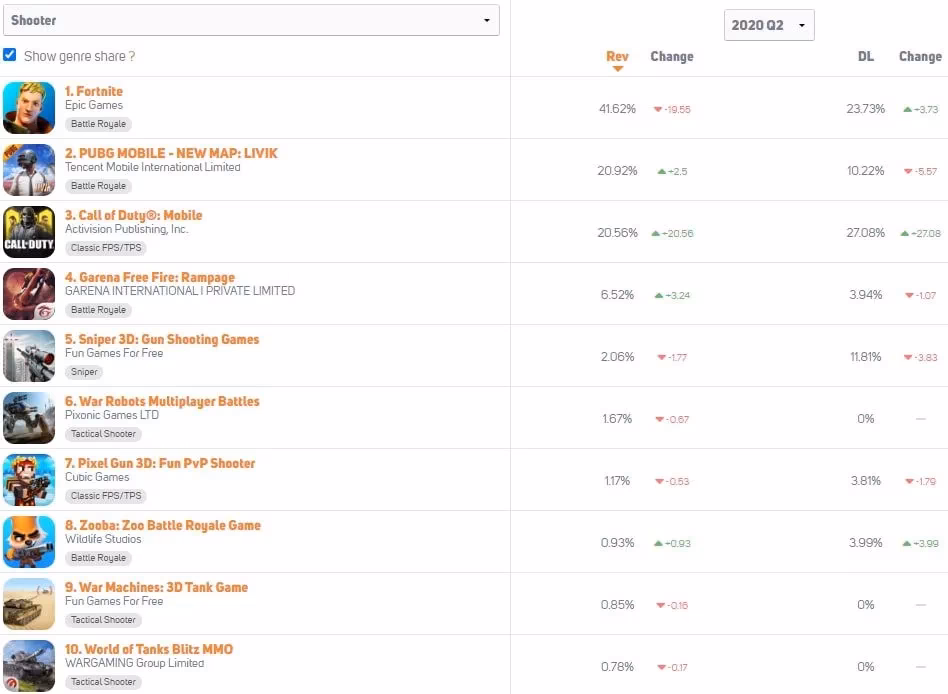Open the Garena Free Fire icon
Screen dimensions: 948x694
tap(29, 294)
